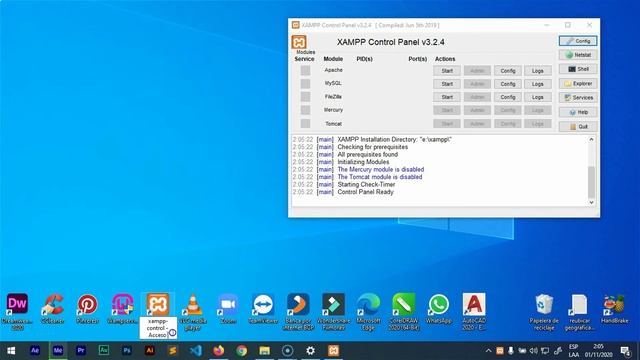Toggle the Tomcat service checkbox
Screen dimensions: 640x360
[x=305, y=123]
